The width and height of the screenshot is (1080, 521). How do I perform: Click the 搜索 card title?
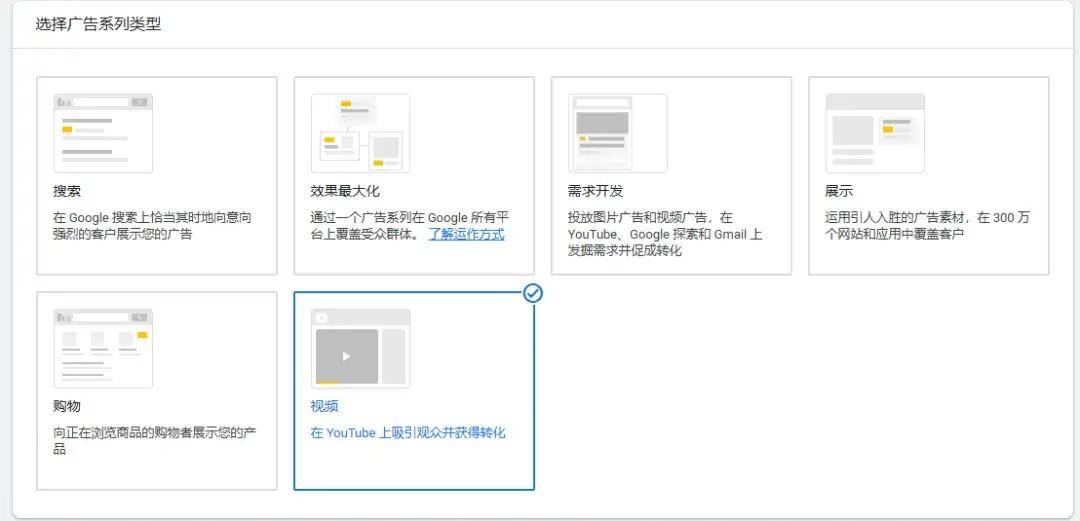(67, 191)
